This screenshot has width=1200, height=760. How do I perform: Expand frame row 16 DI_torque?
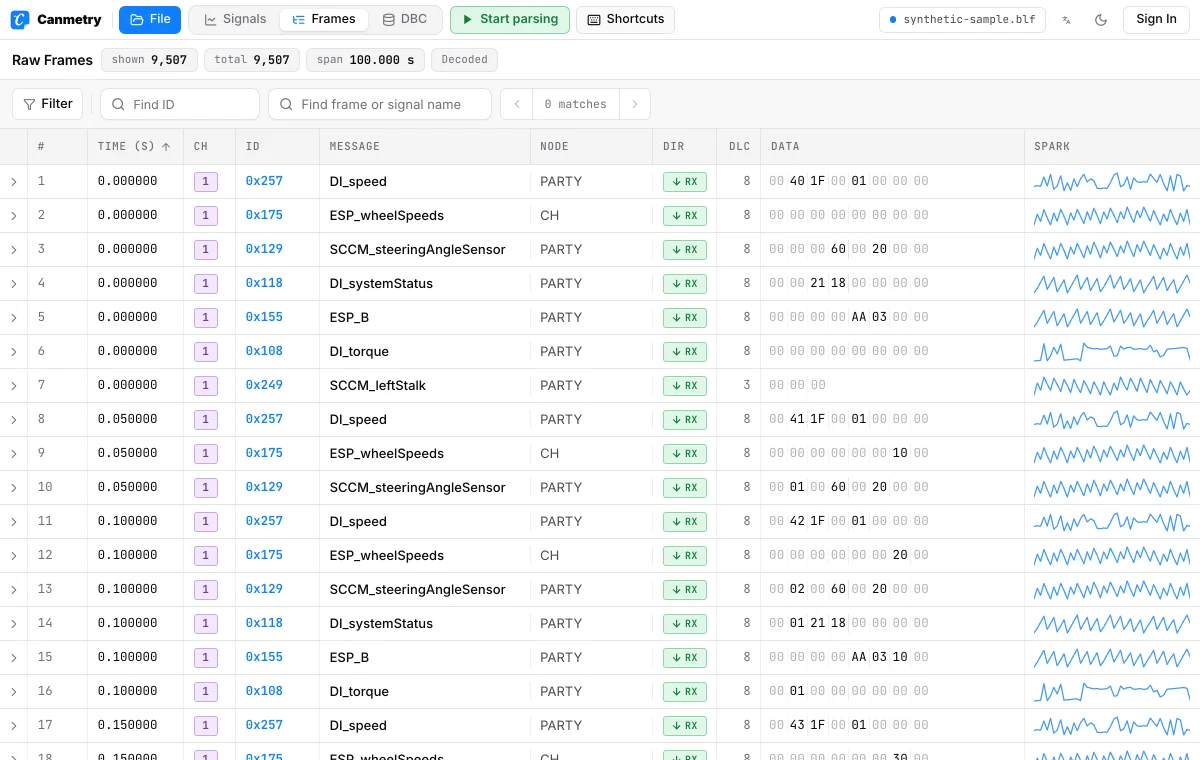click(x=14, y=692)
